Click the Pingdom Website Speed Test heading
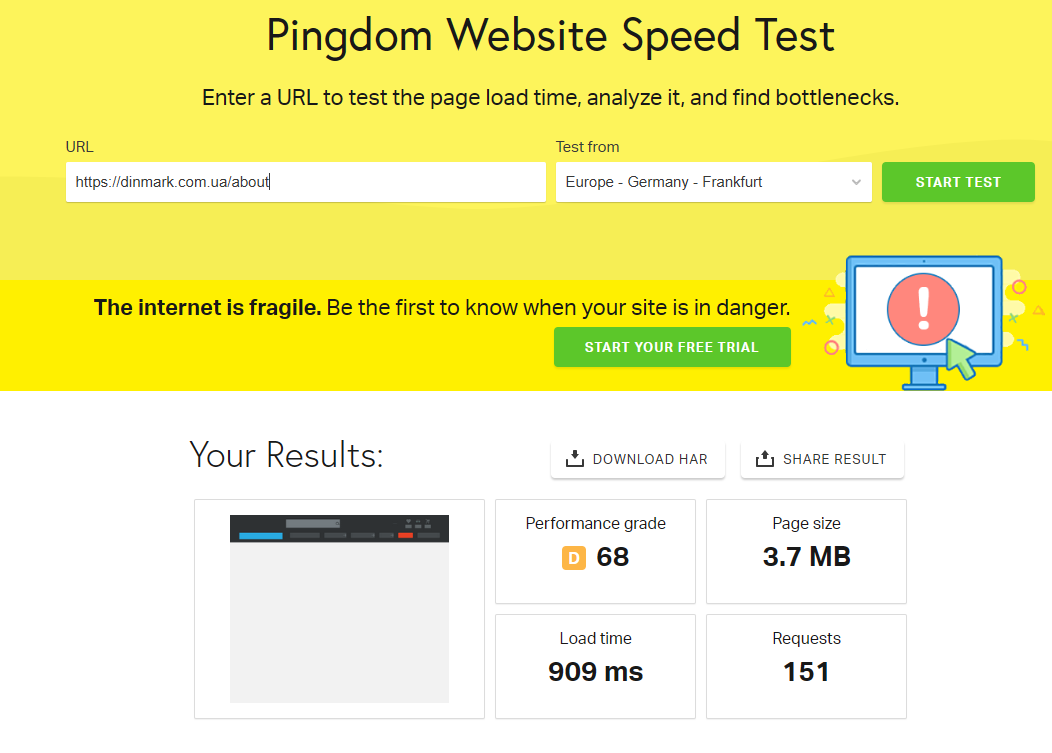 pyautogui.click(x=550, y=37)
